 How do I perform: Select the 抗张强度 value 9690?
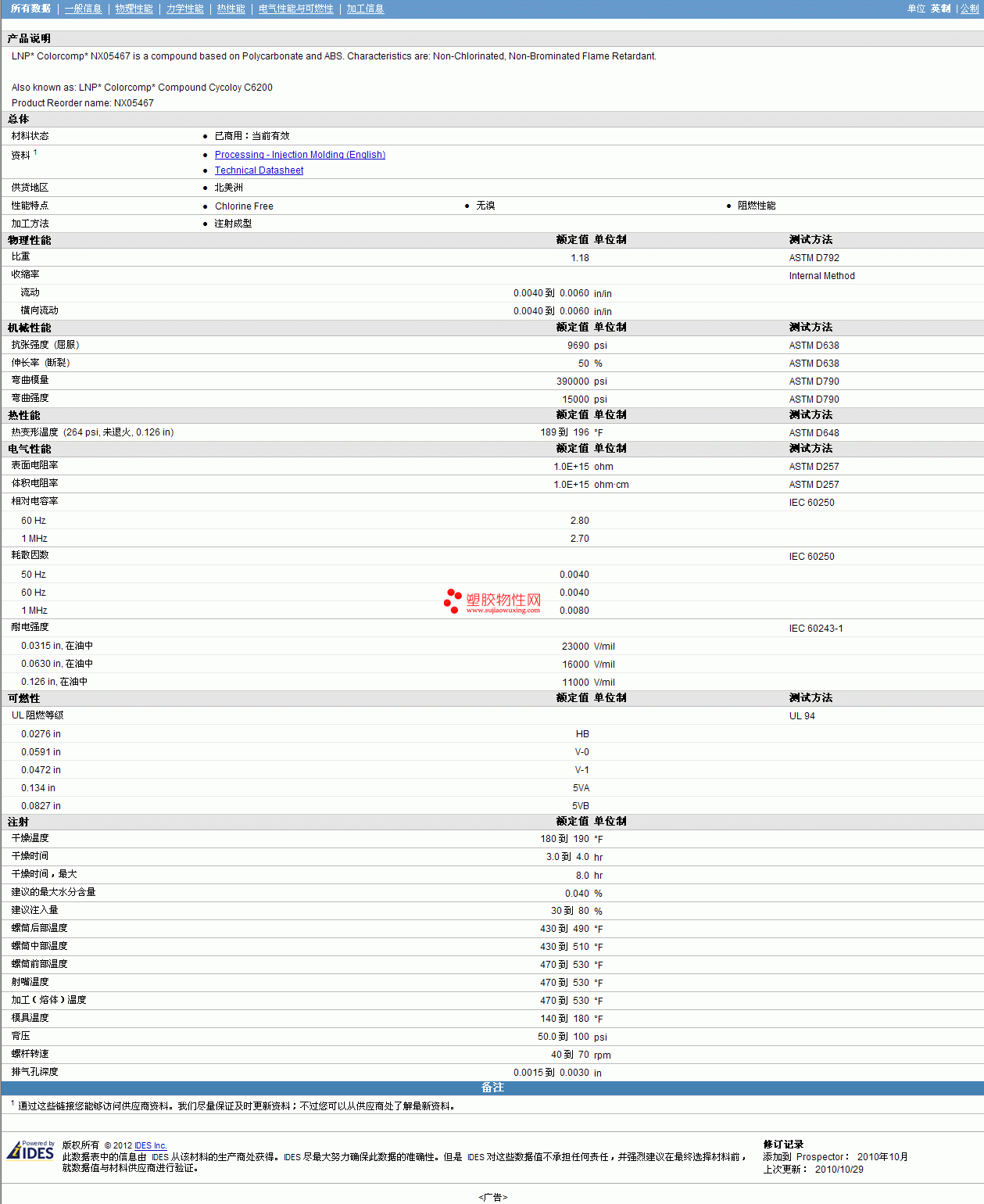coord(578,346)
